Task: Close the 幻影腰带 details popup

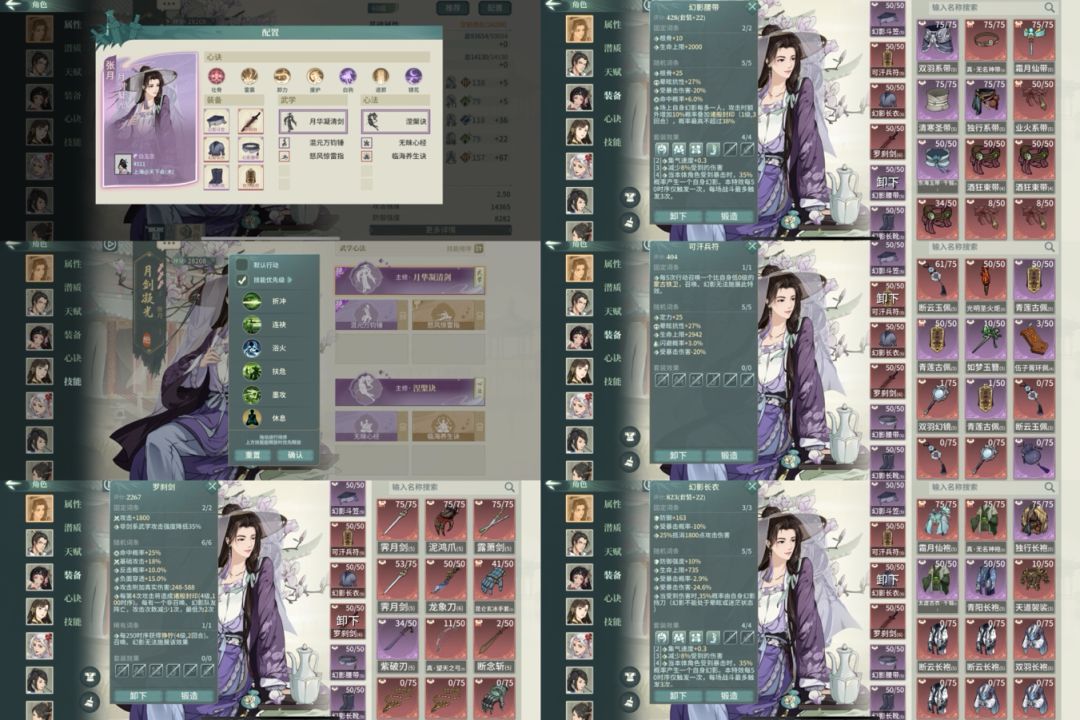Action: pos(752,6)
